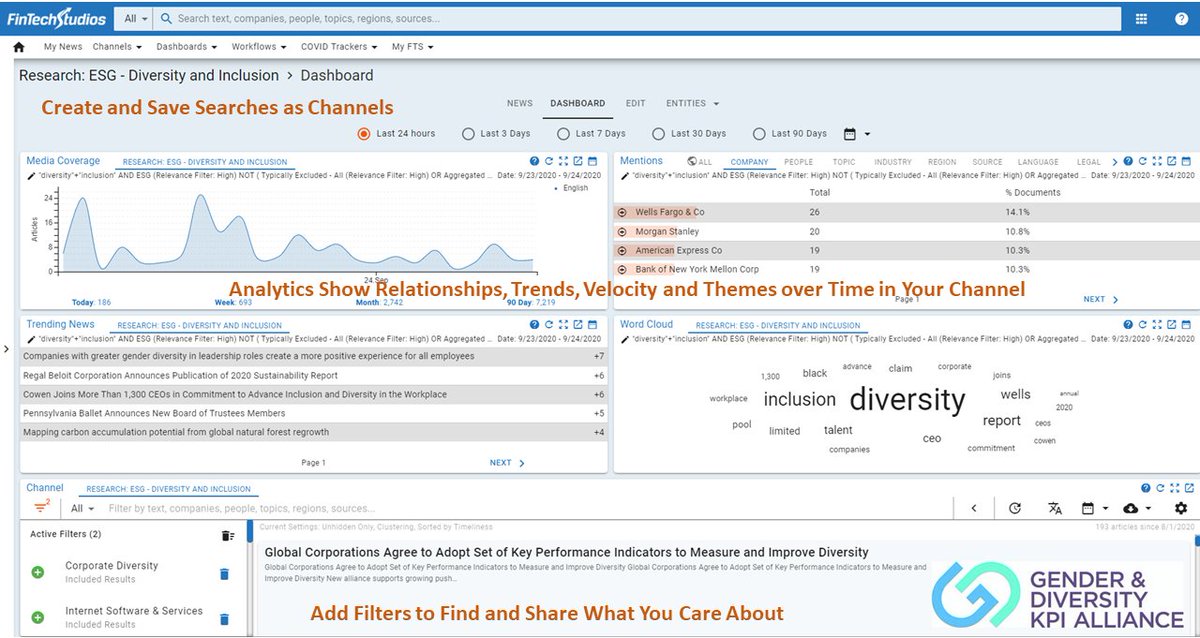The image size is (1200, 638).
Task: Expand Media Coverage widget to fullscreen
Action: click(x=564, y=161)
